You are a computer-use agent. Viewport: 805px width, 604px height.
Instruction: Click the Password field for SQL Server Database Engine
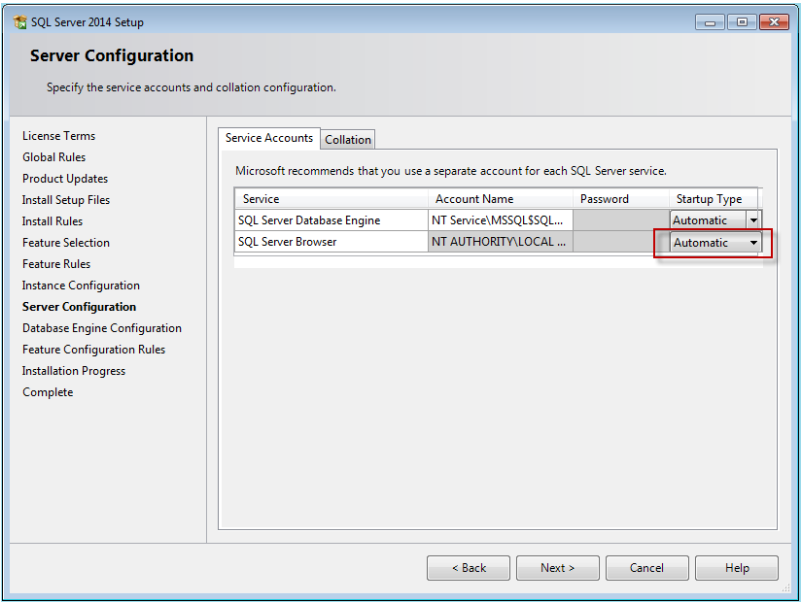click(x=618, y=220)
